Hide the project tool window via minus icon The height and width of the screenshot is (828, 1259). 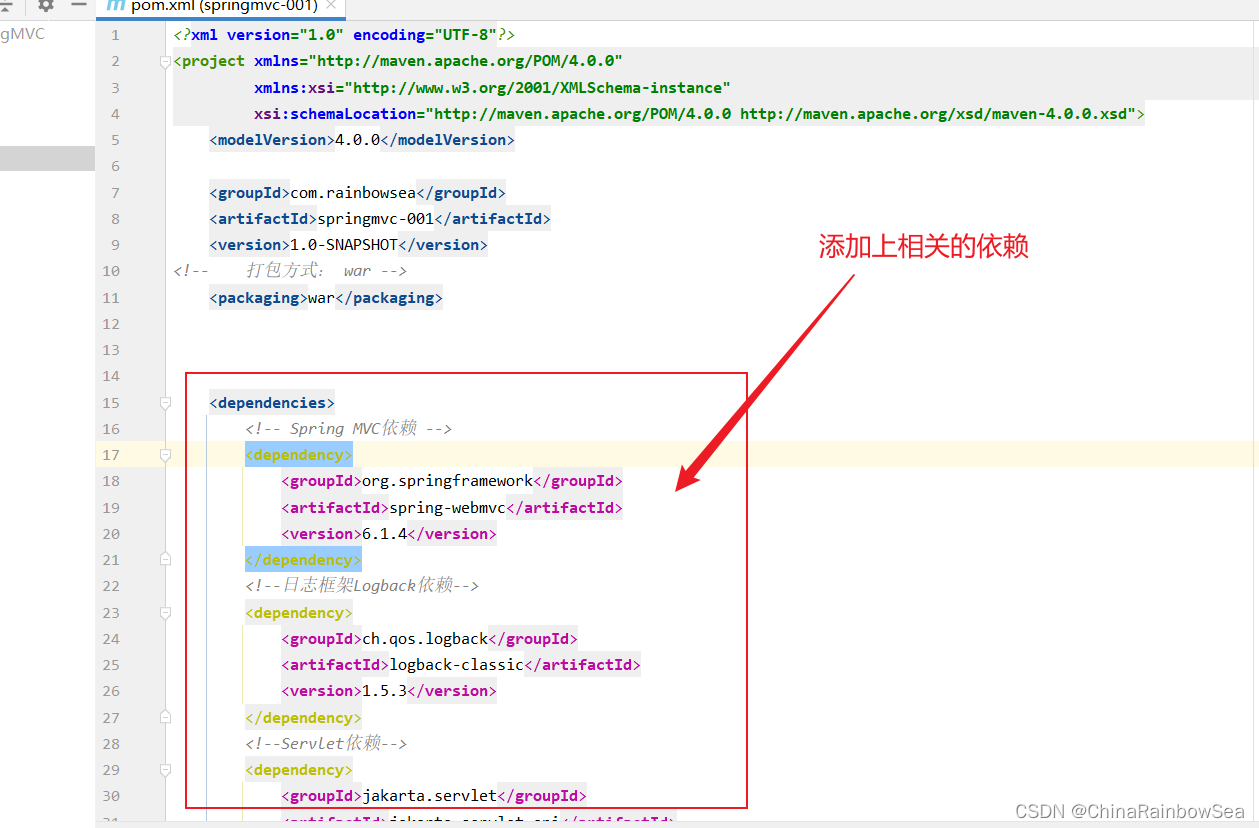[x=78, y=6]
